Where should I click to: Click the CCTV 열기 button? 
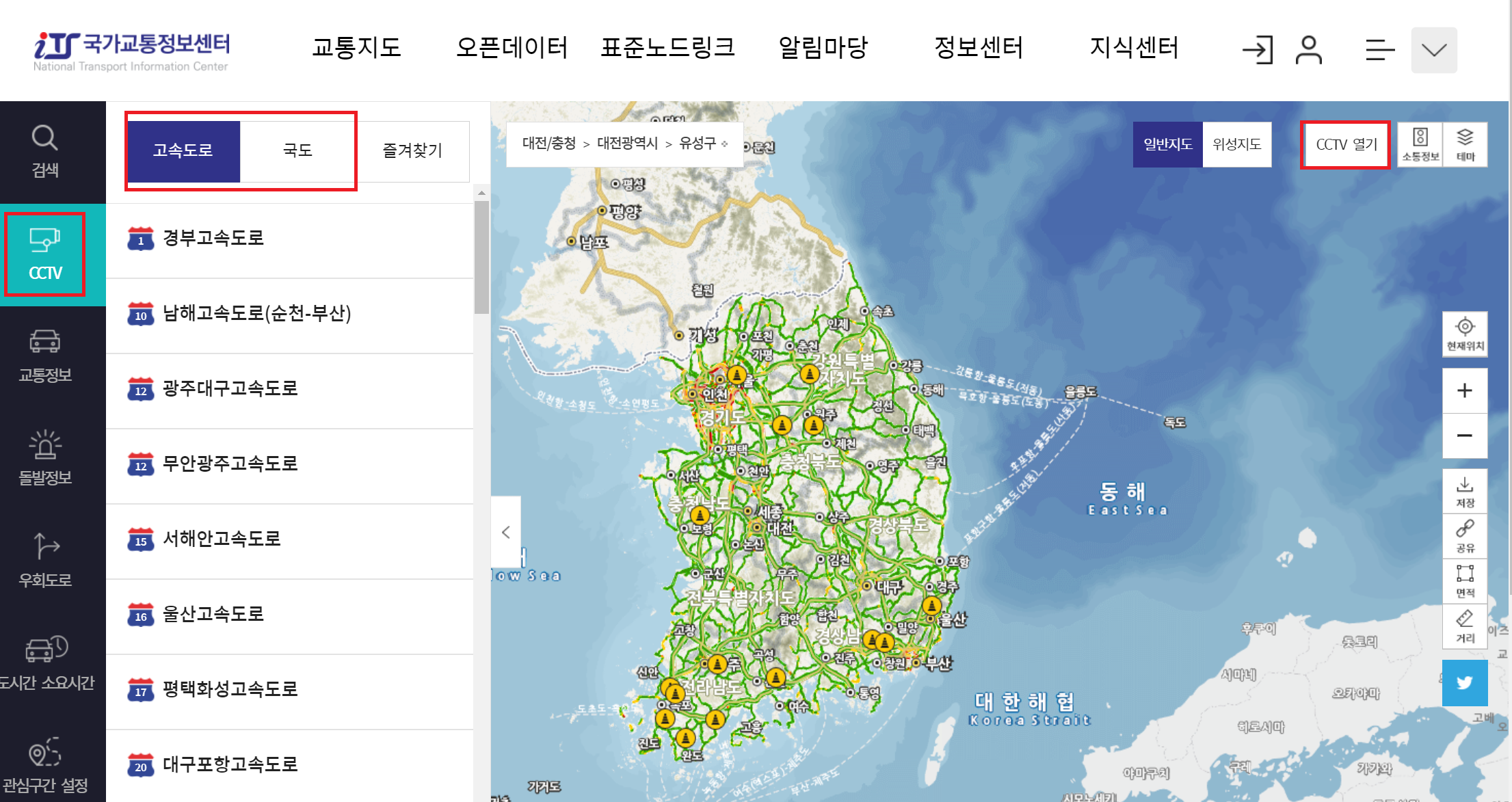[1344, 144]
